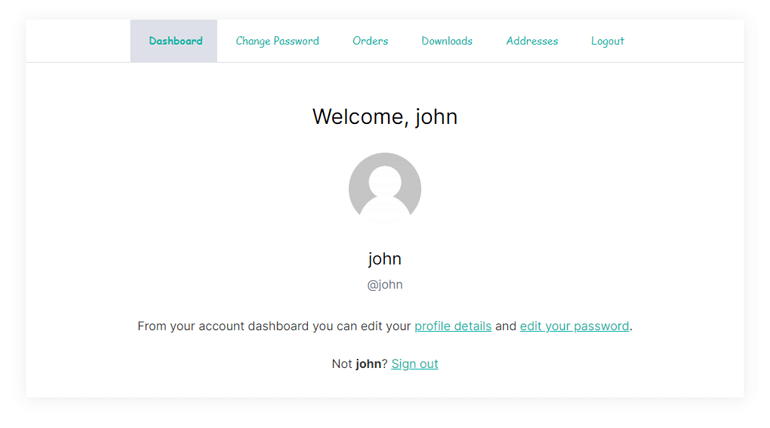Click john's gray avatar image
This screenshot has width=770, height=428.
tap(385, 188)
